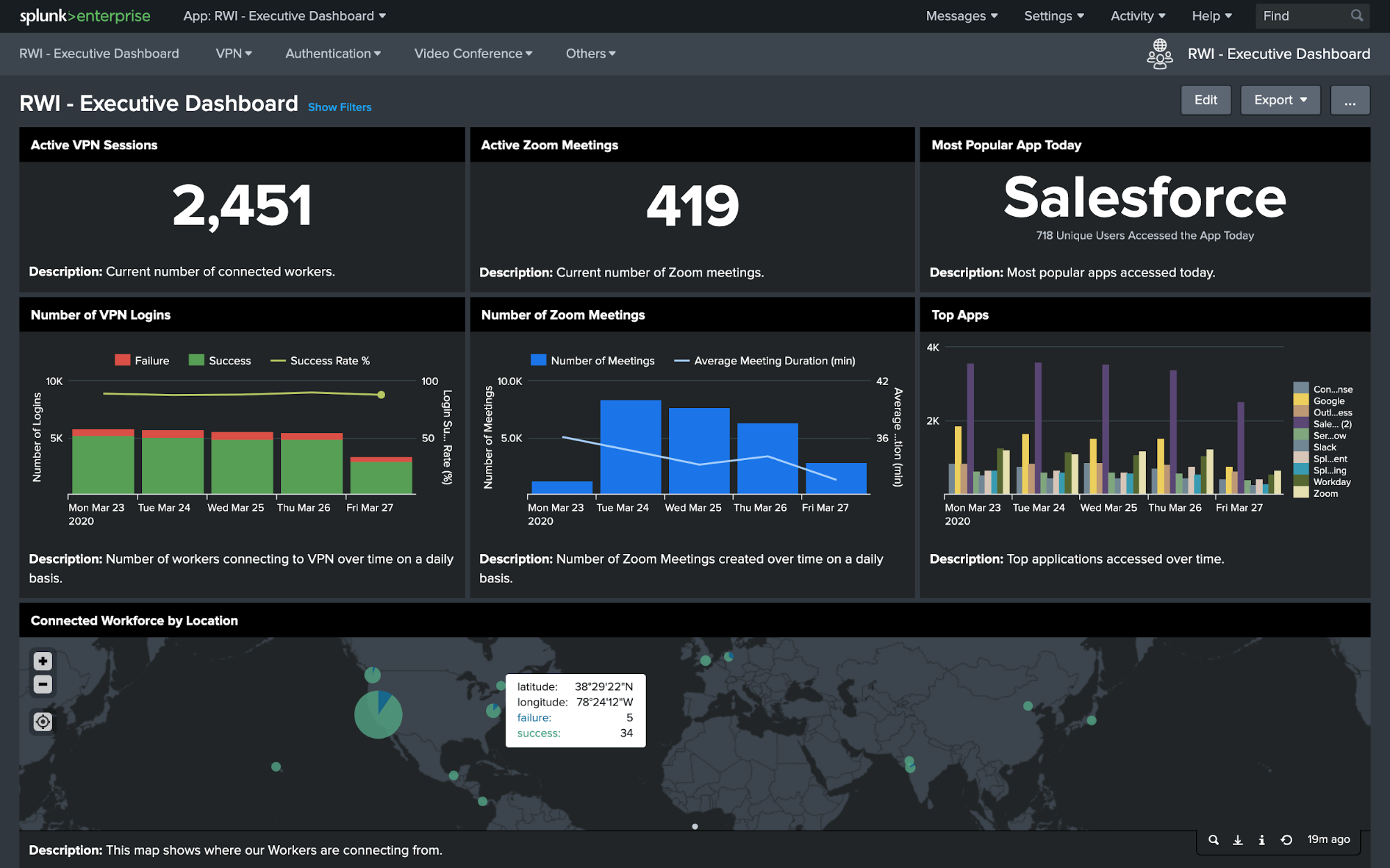This screenshot has height=868, width=1390.
Task: Click the Splunk Enterprise logo icon
Action: pyautogui.click(x=85, y=15)
